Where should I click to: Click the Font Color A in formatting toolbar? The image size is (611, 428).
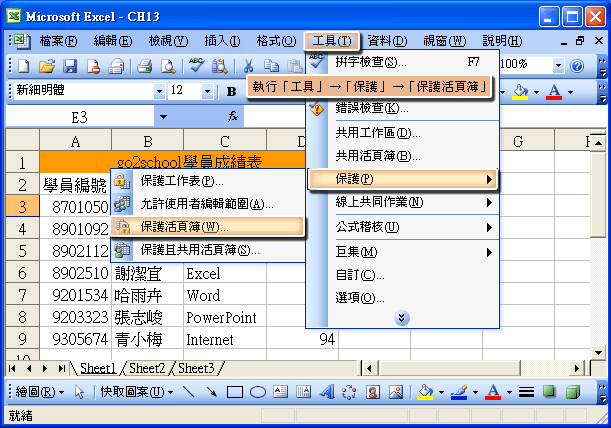[x=554, y=92]
